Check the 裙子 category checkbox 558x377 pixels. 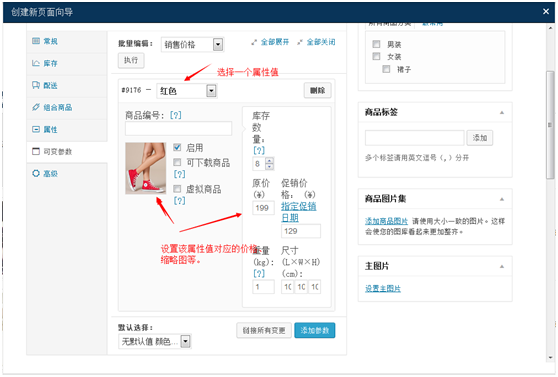pyautogui.click(x=386, y=69)
